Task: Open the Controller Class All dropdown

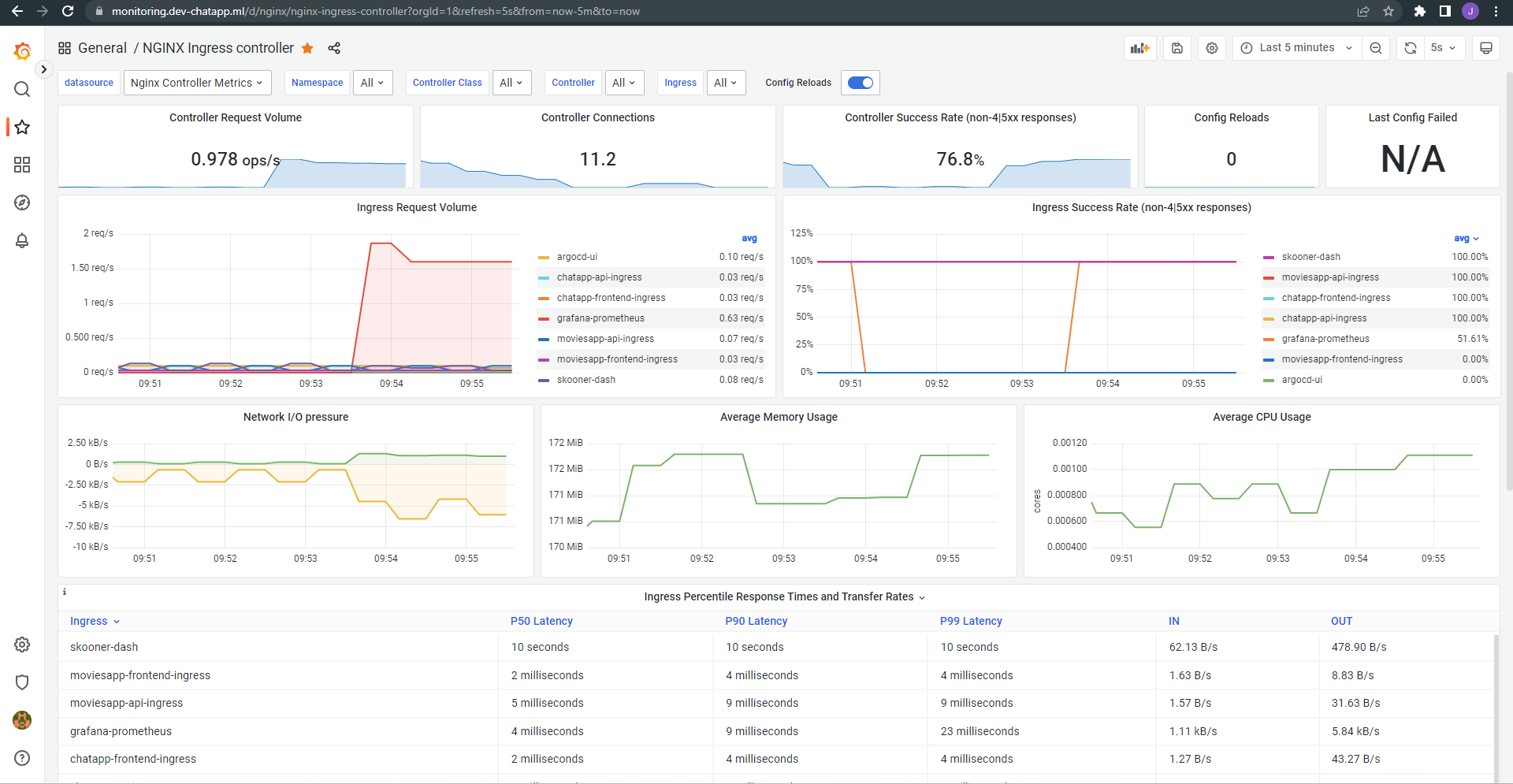Action: pyautogui.click(x=511, y=83)
